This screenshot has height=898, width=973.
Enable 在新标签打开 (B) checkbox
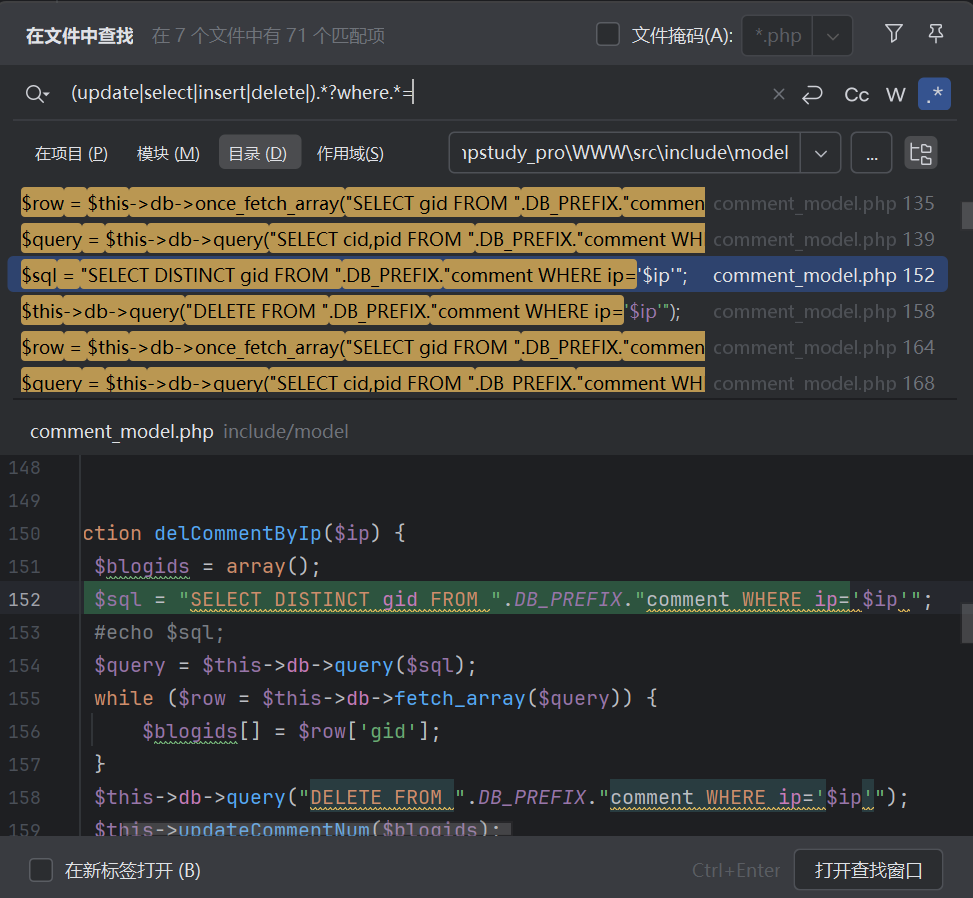pos(41,870)
